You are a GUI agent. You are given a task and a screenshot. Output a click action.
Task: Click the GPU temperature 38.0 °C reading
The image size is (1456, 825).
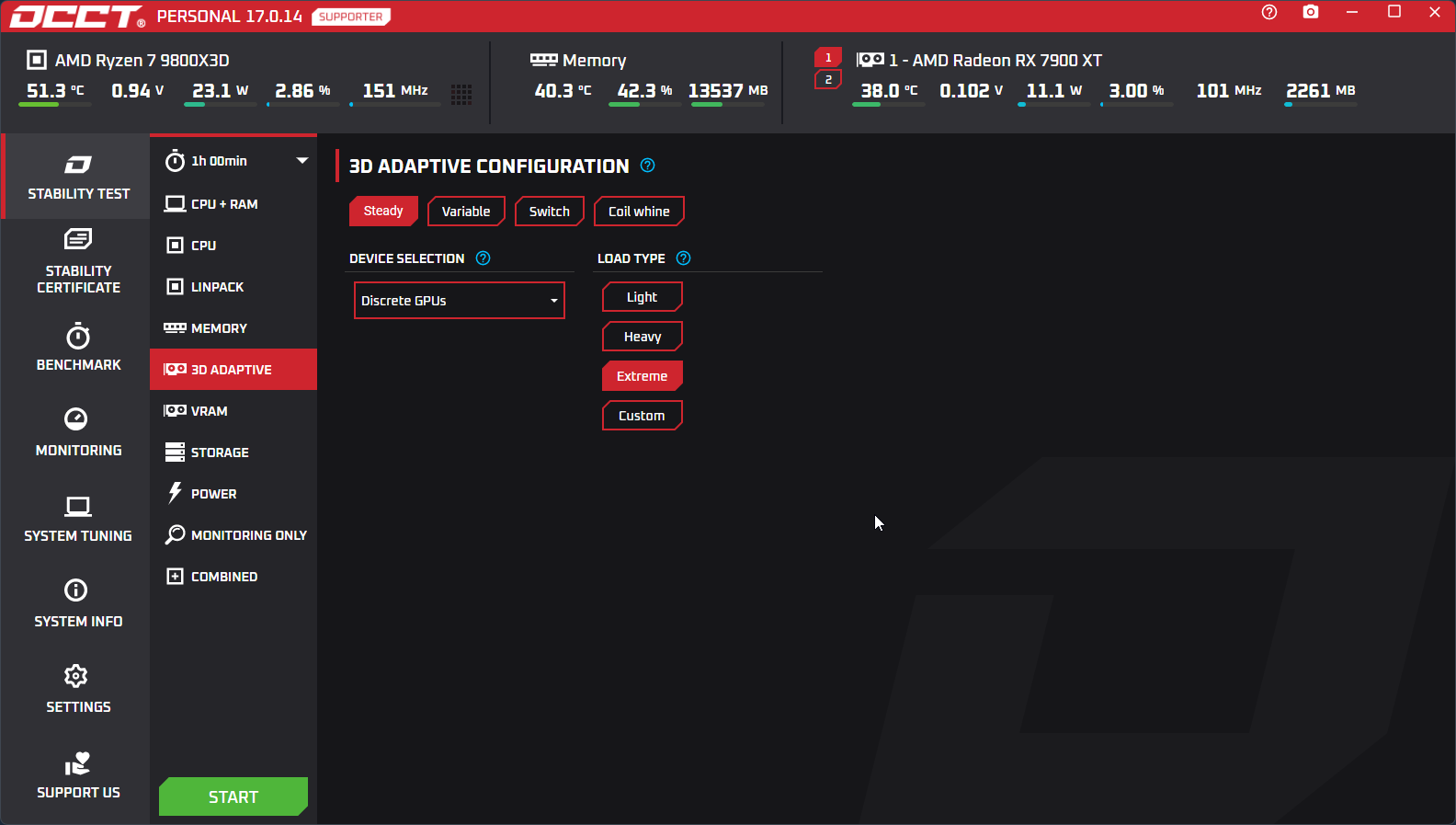pyautogui.click(x=889, y=90)
